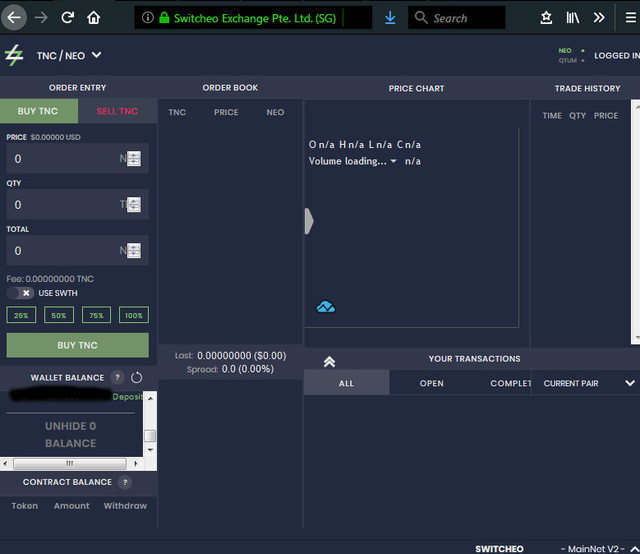Click wallet scrollbar up arrow
The height and width of the screenshot is (554, 640).
click(x=150, y=398)
